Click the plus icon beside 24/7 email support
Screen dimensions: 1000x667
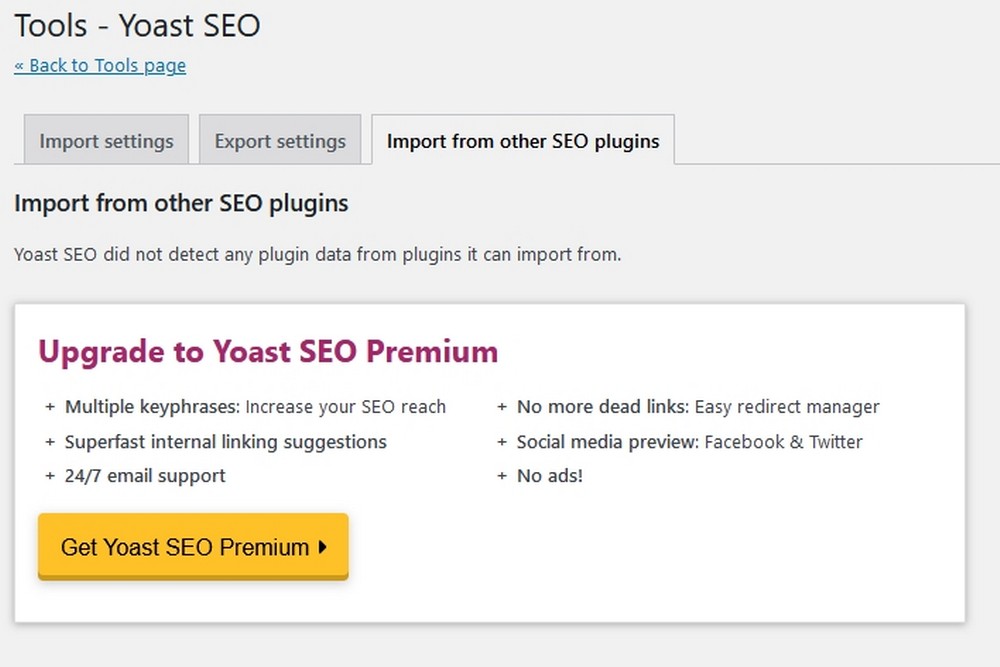[50, 476]
